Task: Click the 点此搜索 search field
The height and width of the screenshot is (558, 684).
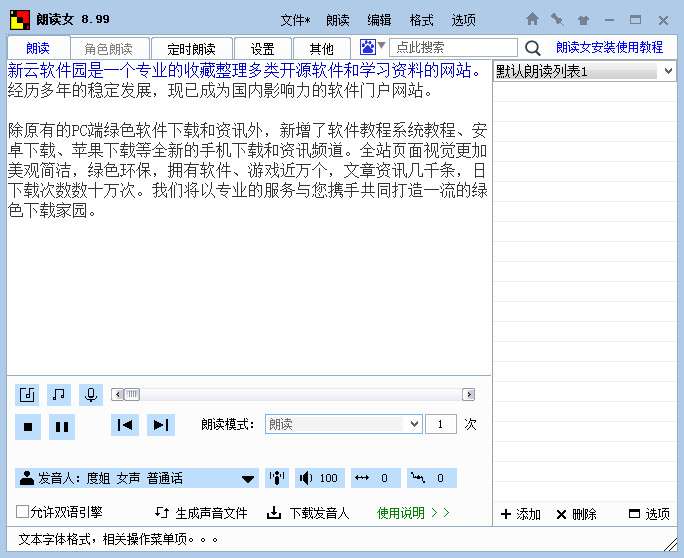Action: click(452, 48)
